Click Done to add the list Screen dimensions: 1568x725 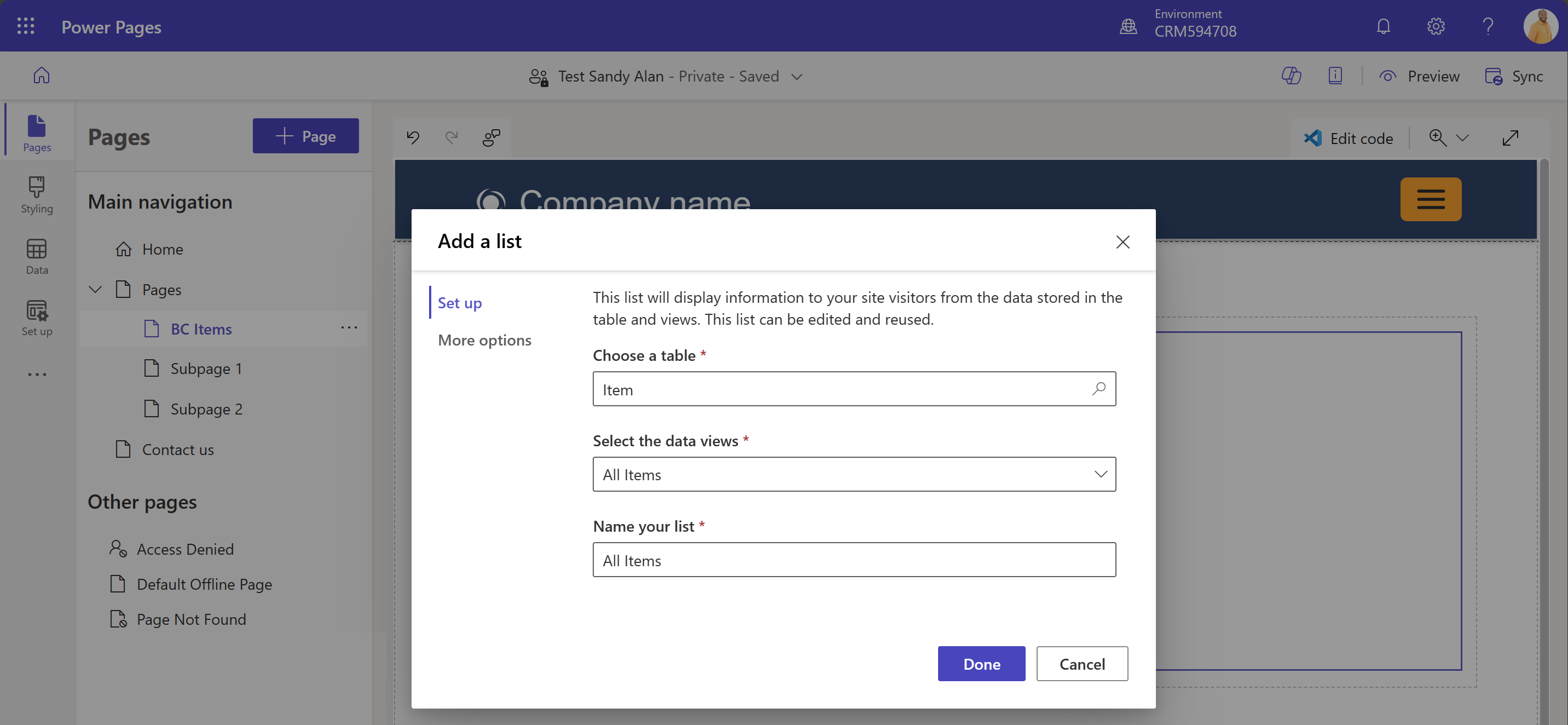(981, 664)
